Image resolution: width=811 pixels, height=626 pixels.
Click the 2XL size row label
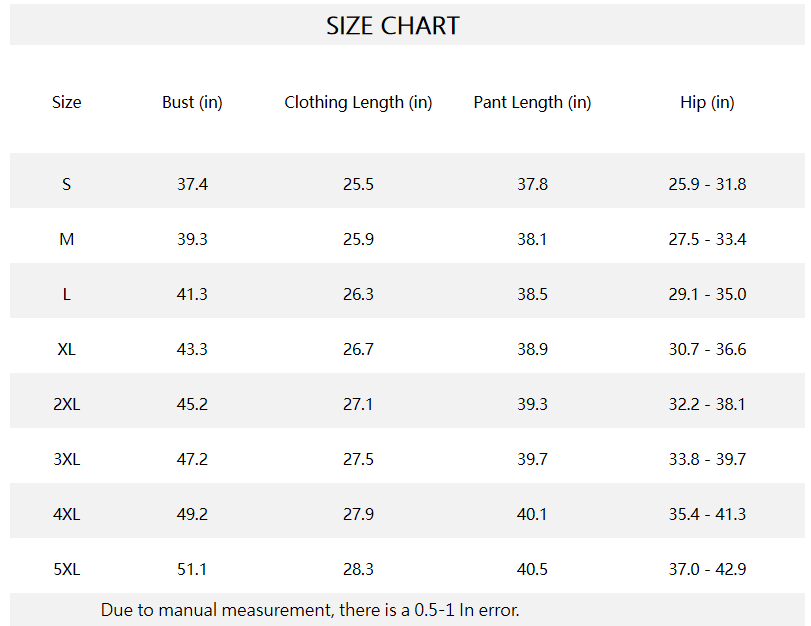(x=67, y=404)
